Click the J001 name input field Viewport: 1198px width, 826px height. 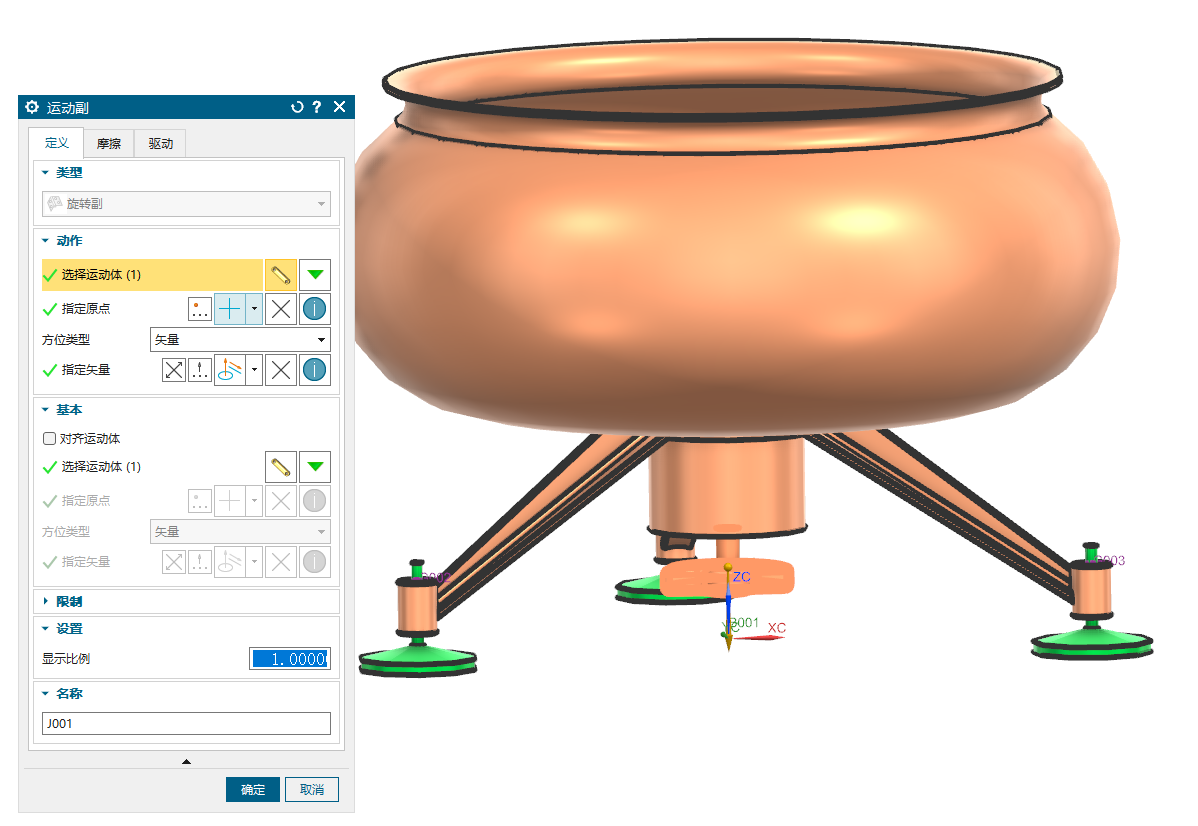click(x=186, y=723)
